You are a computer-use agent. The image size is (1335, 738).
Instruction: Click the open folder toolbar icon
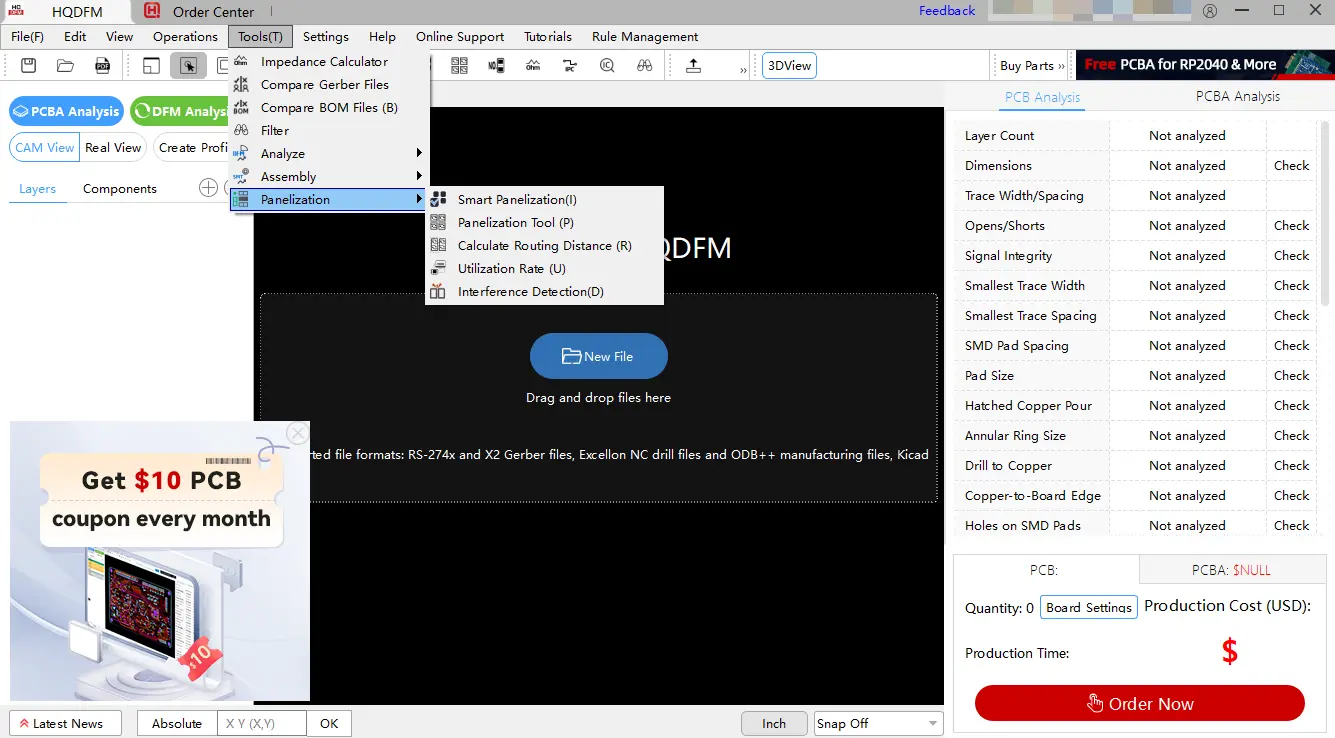click(x=66, y=66)
